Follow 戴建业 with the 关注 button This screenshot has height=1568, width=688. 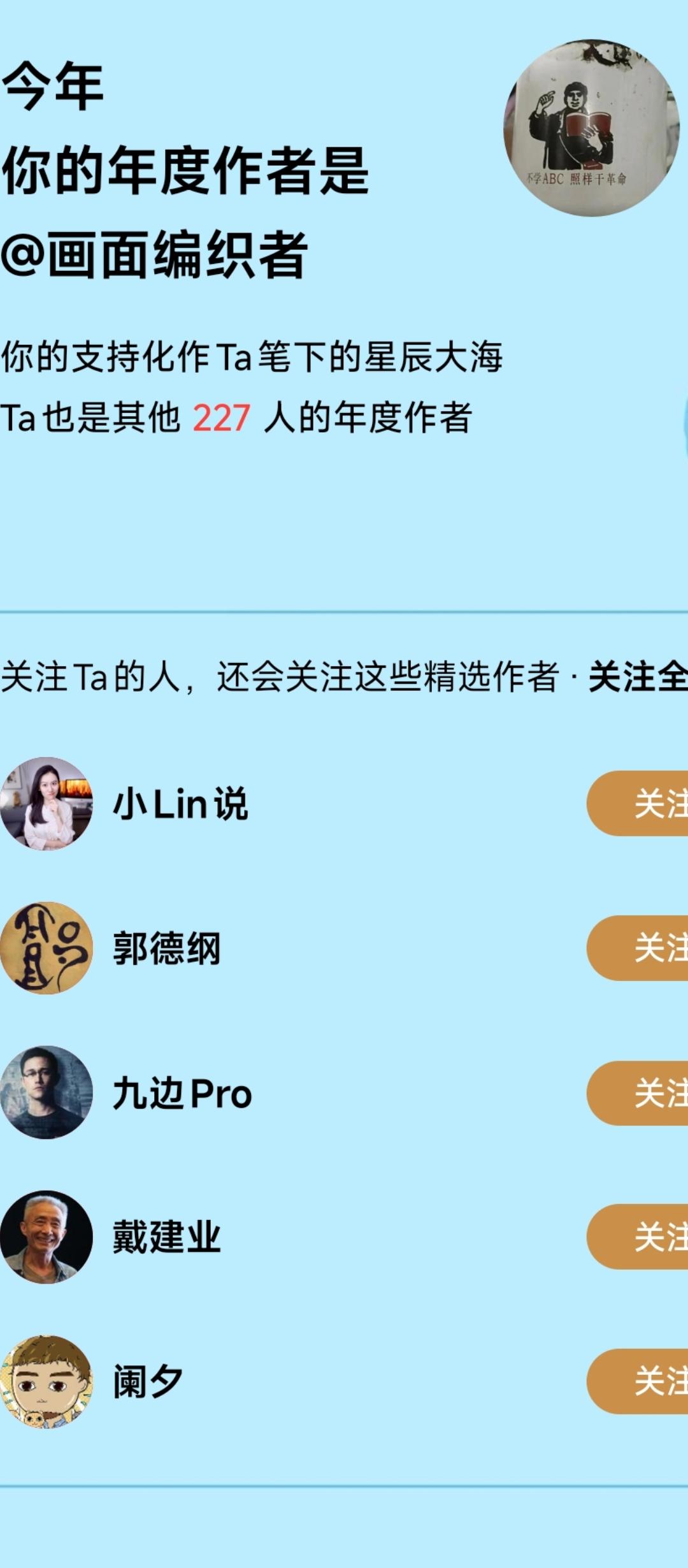point(638,1237)
